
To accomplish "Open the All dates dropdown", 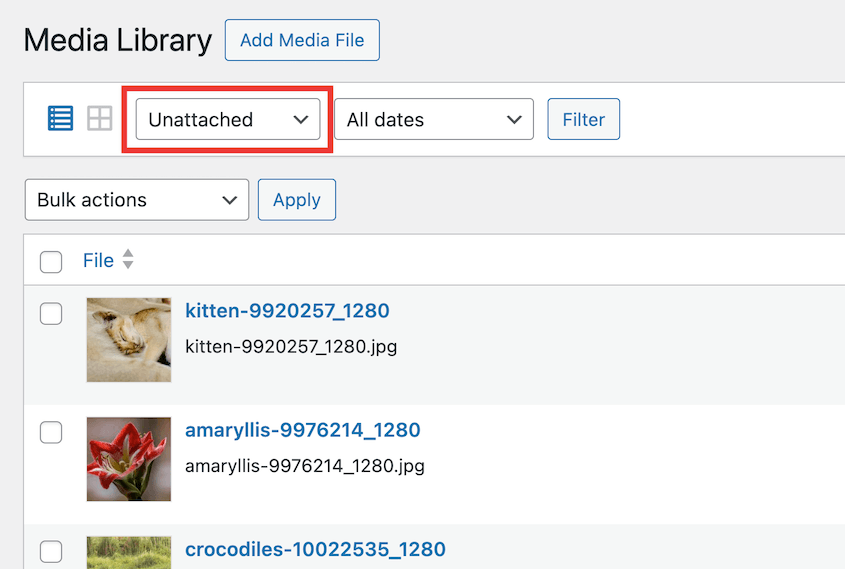I will point(433,120).
